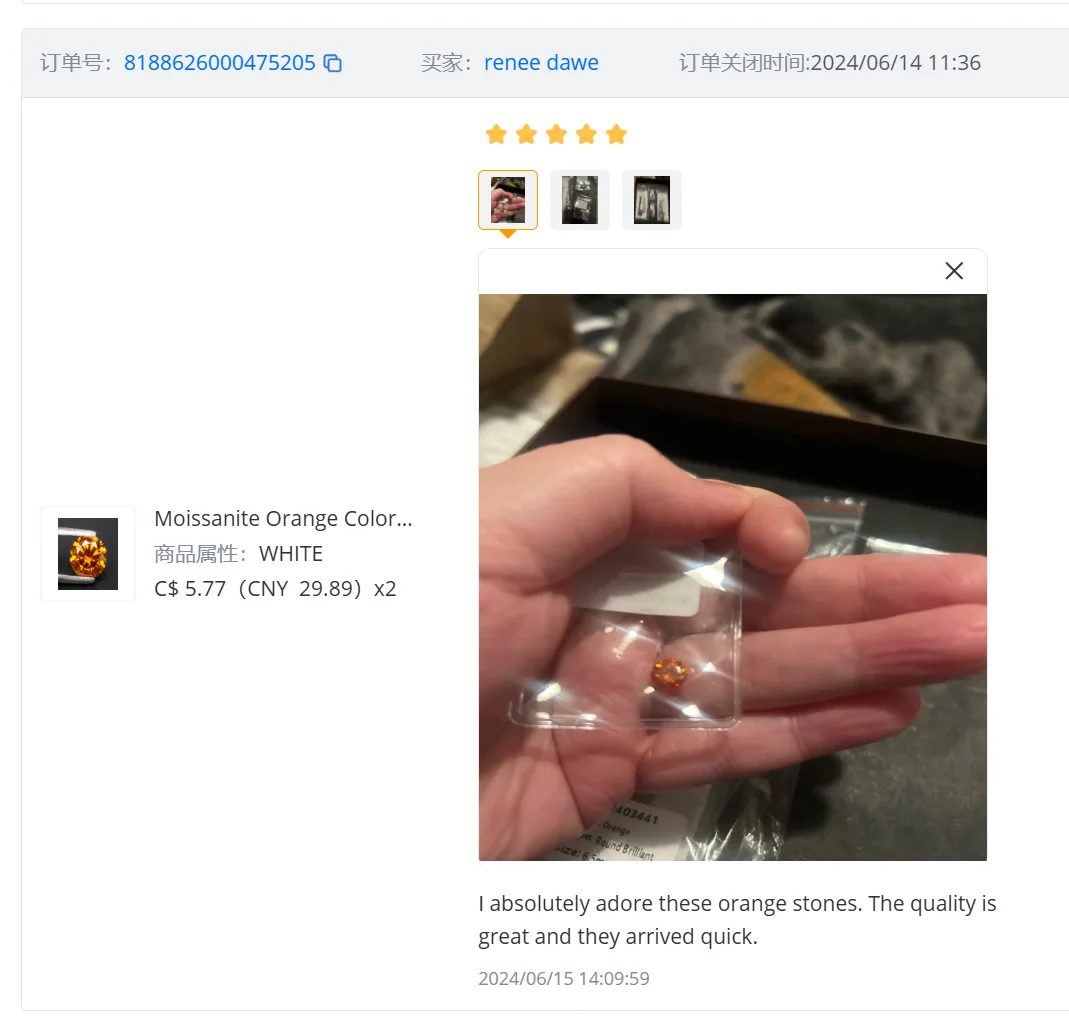The height and width of the screenshot is (1018, 1069).
Task: View the second review photo thumbnail
Action: [x=580, y=200]
